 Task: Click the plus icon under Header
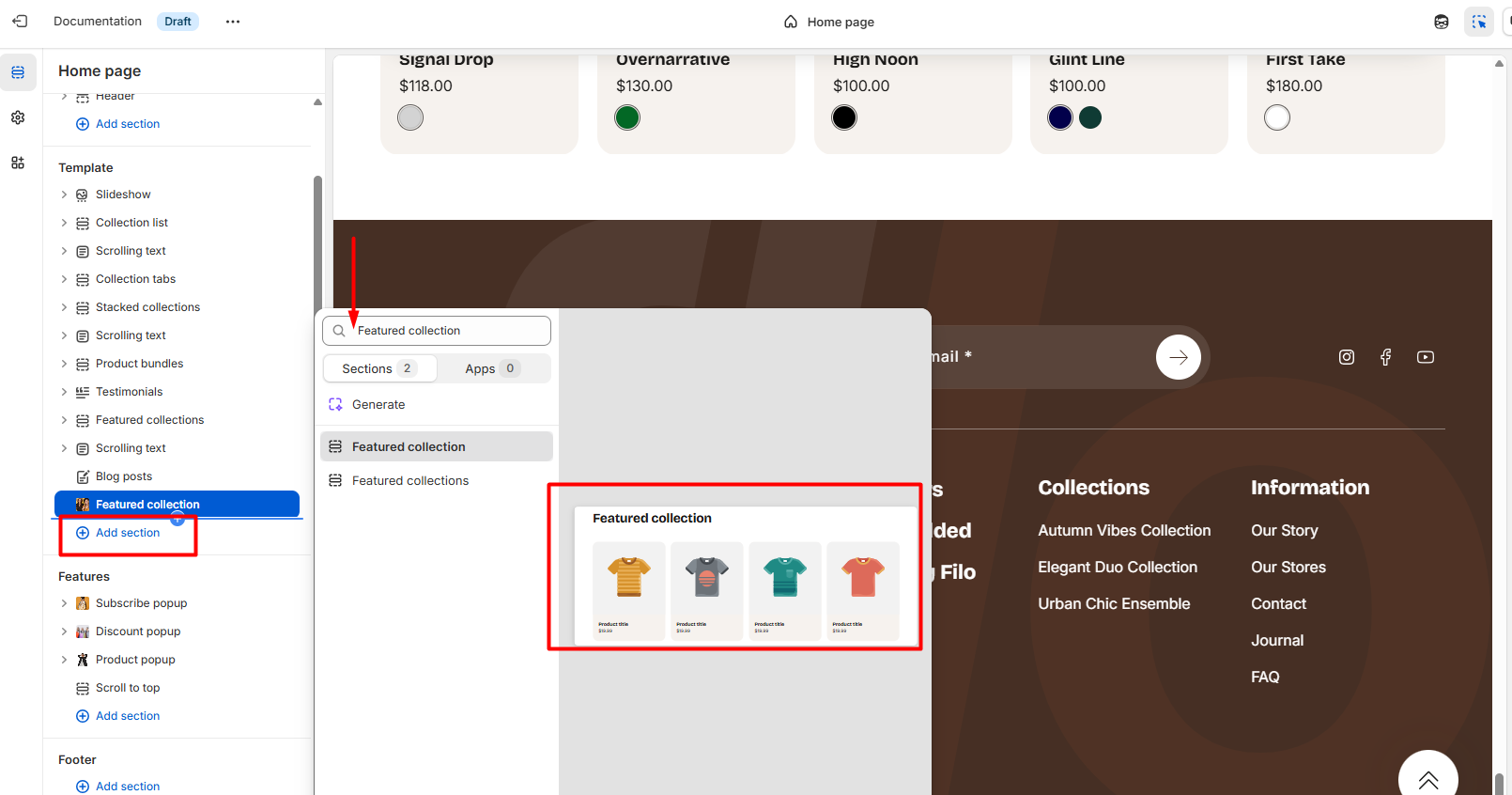click(x=83, y=124)
